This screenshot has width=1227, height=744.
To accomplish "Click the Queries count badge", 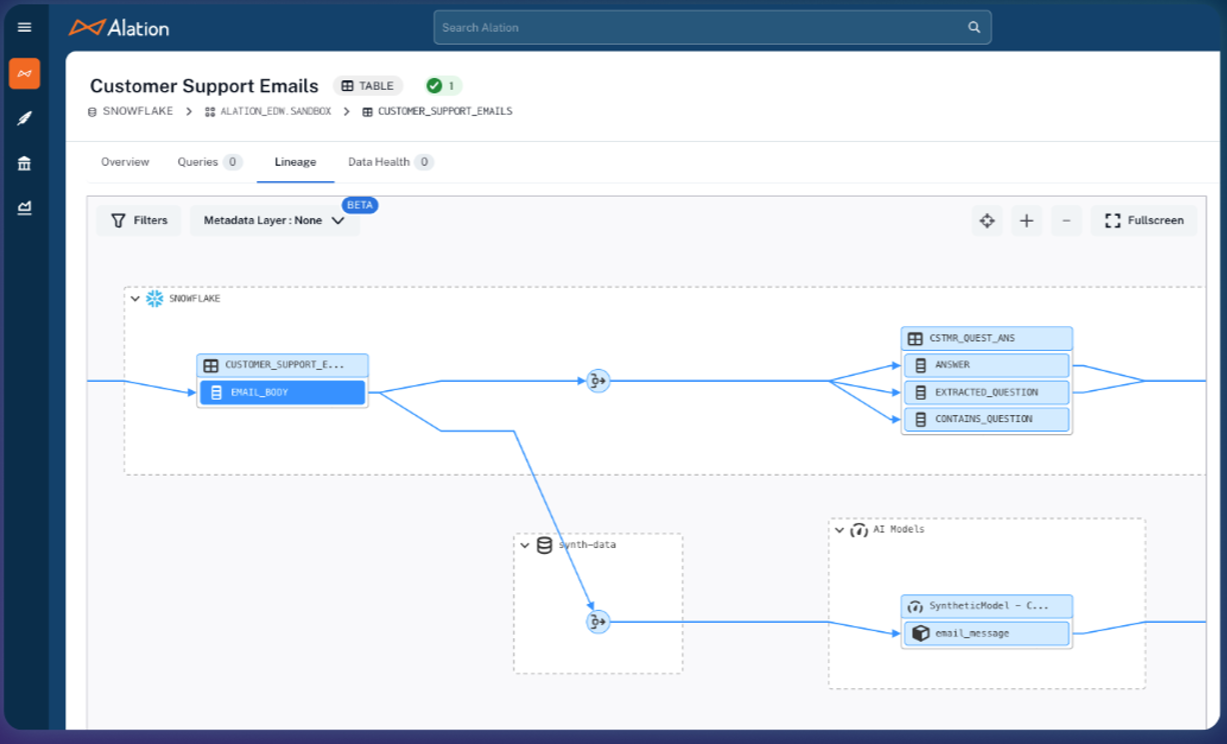I will (x=232, y=162).
